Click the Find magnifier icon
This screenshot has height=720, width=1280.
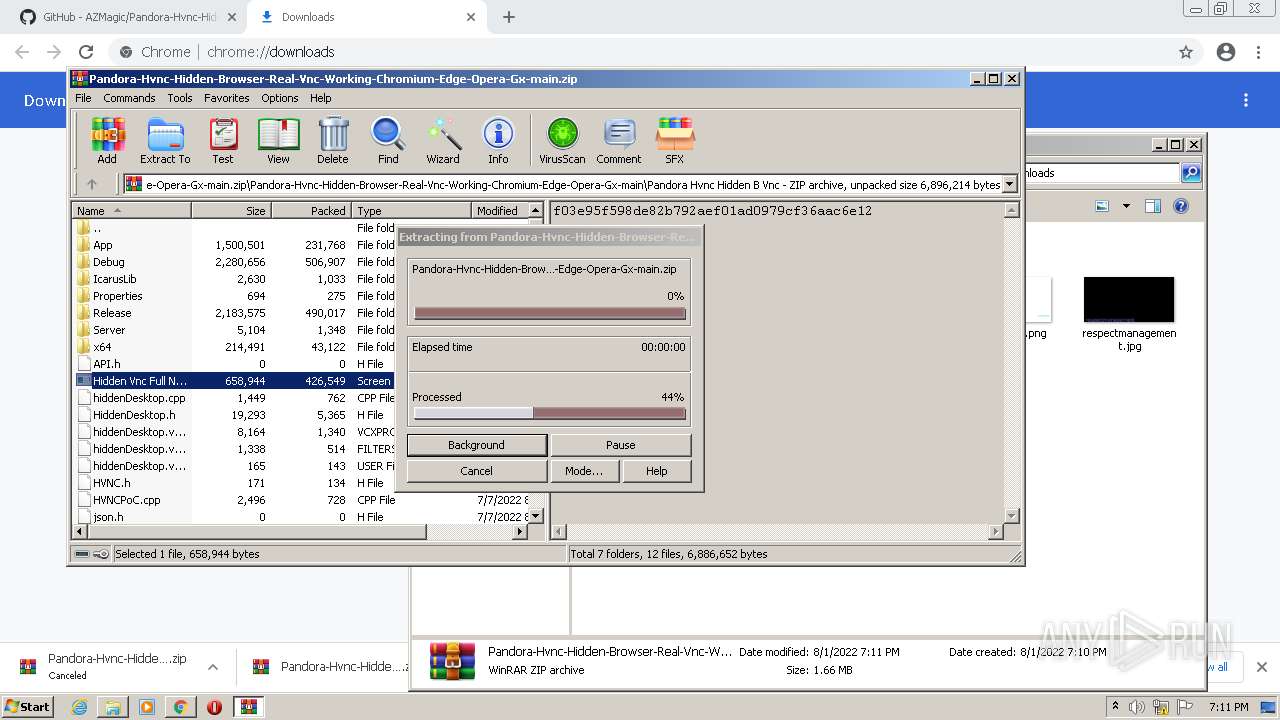pyautogui.click(x=388, y=140)
